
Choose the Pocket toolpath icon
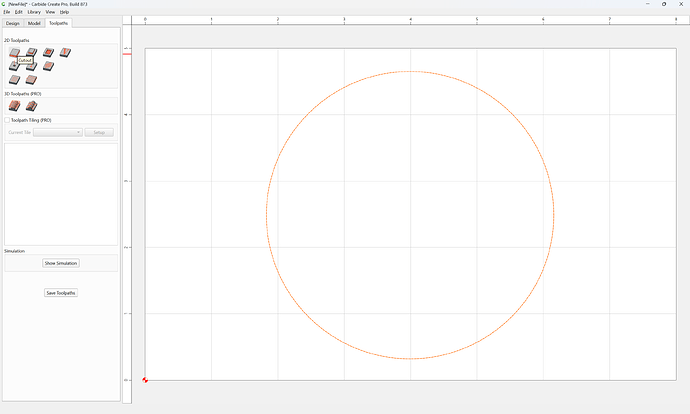click(31, 53)
